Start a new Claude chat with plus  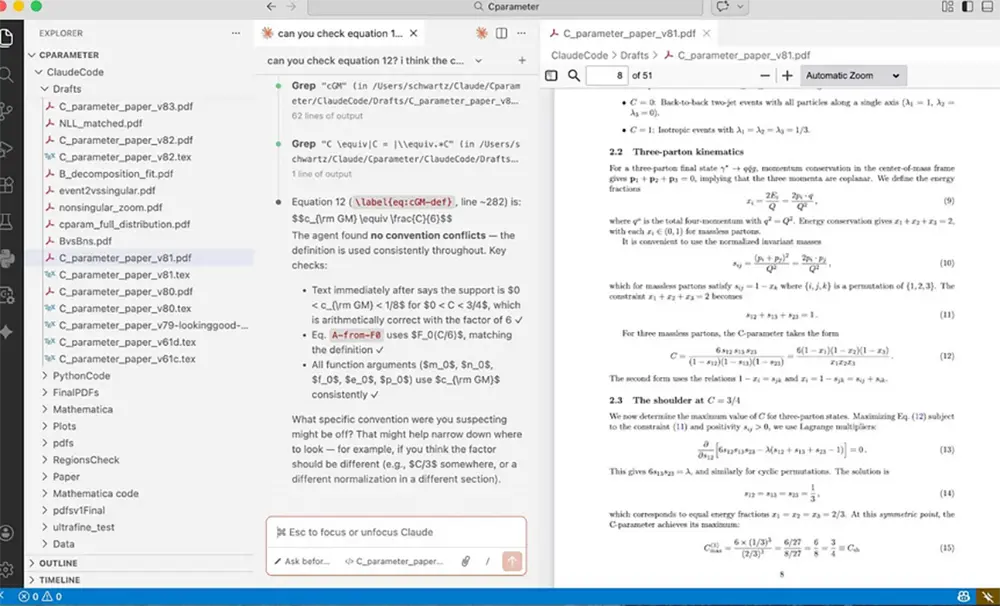[522, 61]
